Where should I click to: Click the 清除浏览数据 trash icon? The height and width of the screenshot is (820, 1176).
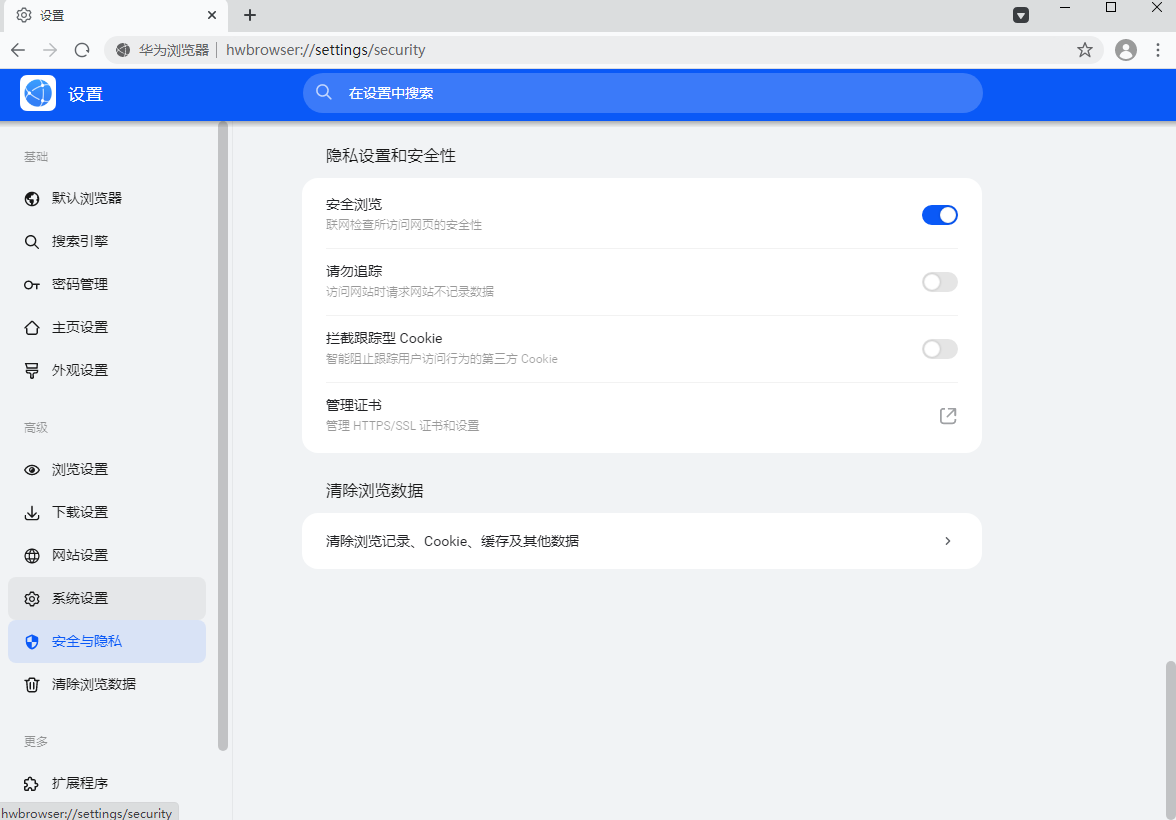click(31, 684)
